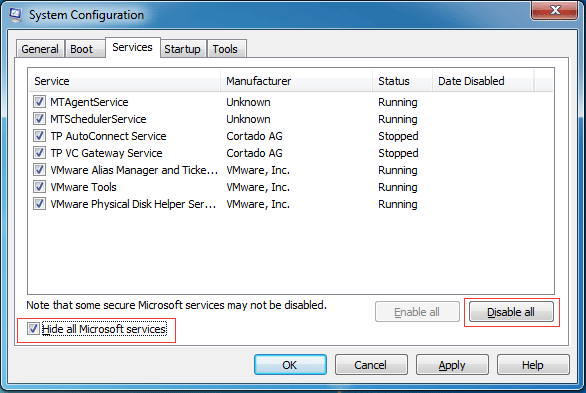Toggle the TP VC Gateway Service checkbox

tap(39, 153)
